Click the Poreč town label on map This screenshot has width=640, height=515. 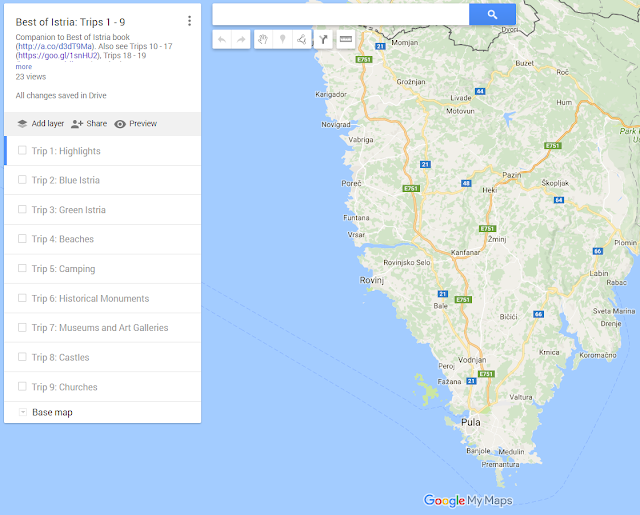pyautogui.click(x=351, y=183)
